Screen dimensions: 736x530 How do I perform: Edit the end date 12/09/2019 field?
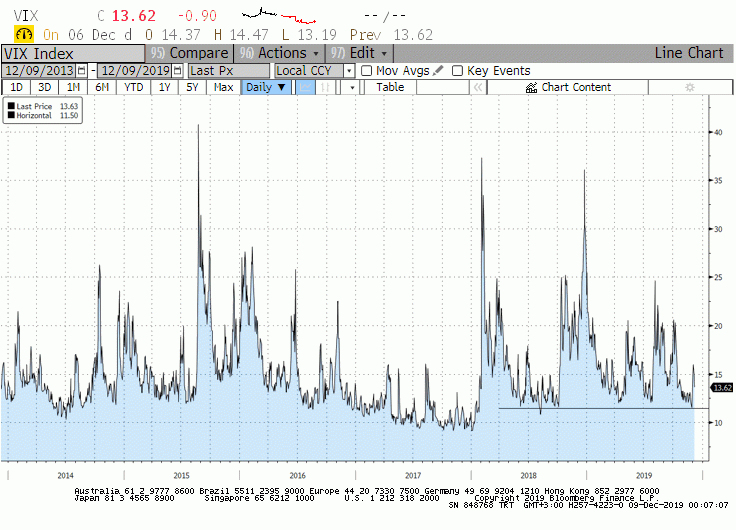pyautogui.click(x=135, y=71)
